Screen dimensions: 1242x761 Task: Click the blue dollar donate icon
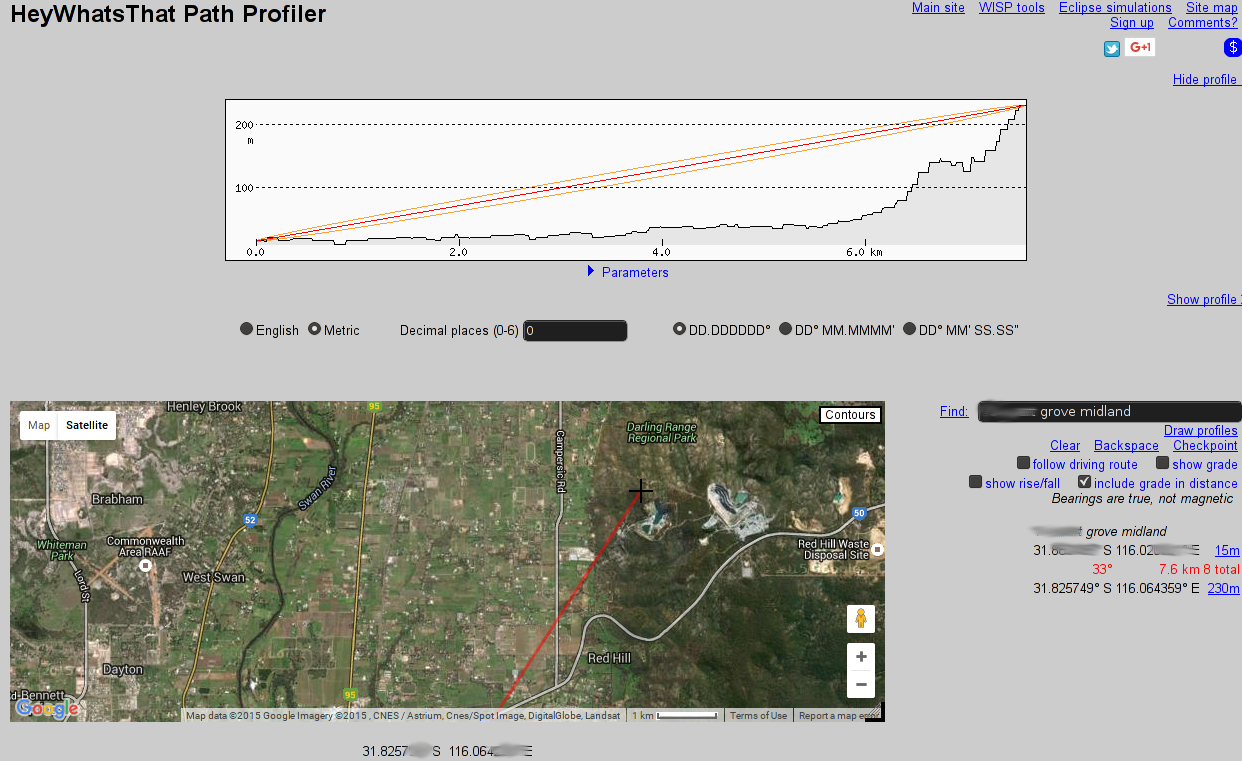tap(1233, 48)
